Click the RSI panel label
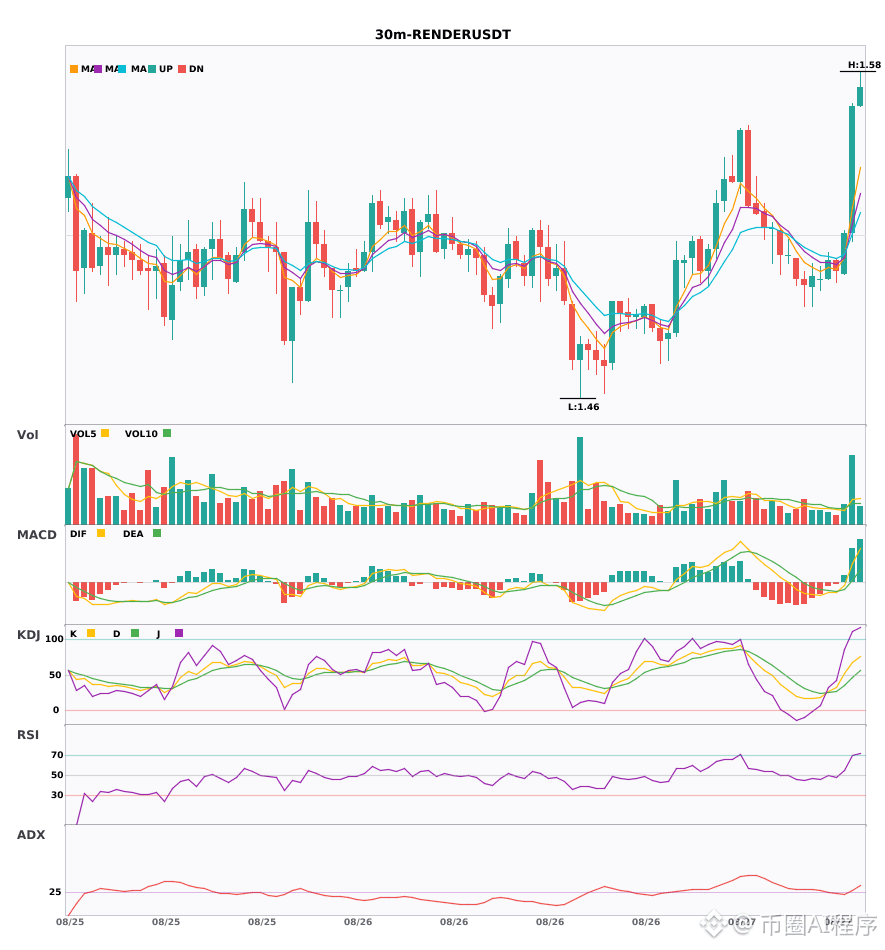The height and width of the screenshot is (950, 885). coord(28,735)
